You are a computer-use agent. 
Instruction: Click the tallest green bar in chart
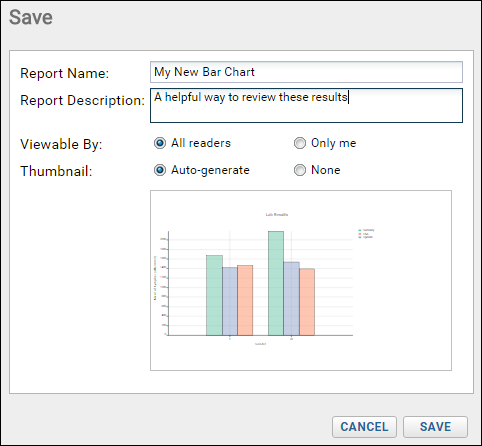[276, 283]
